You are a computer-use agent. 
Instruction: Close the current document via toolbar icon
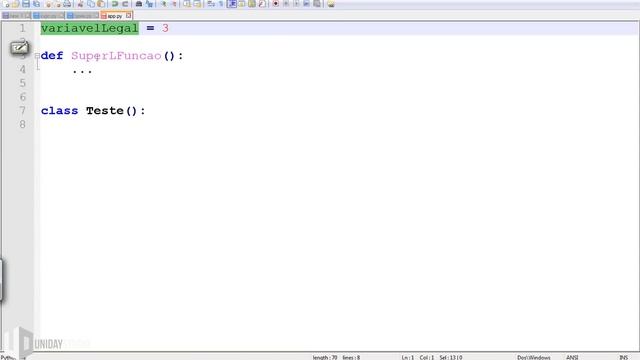pos(48,4)
